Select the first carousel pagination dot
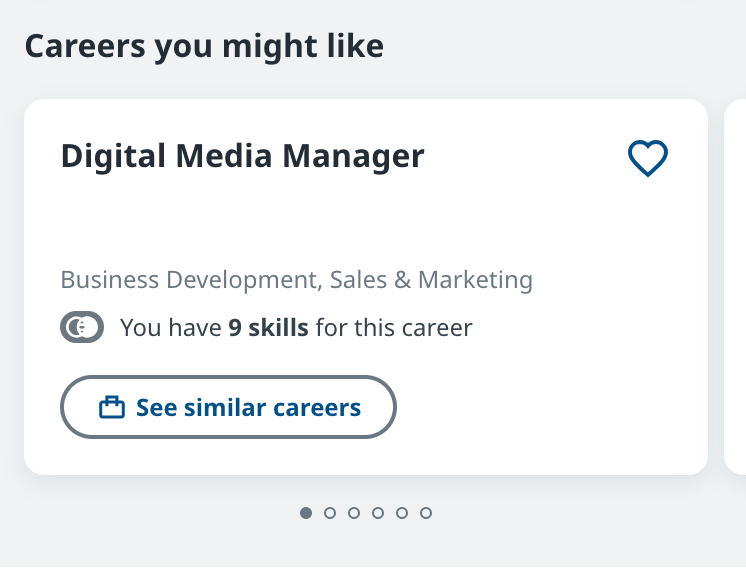 click(x=306, y=513)
